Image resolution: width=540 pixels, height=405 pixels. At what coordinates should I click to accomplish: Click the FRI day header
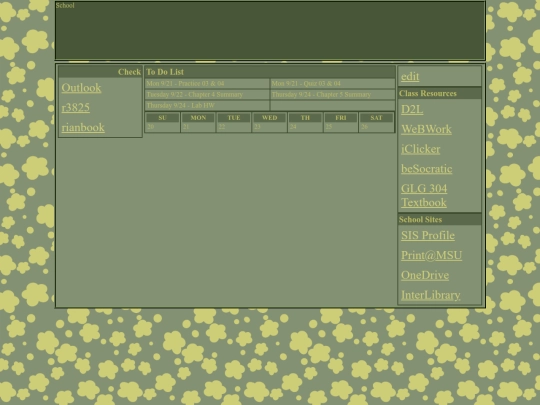pyautogui.click(x=341, y=118)
